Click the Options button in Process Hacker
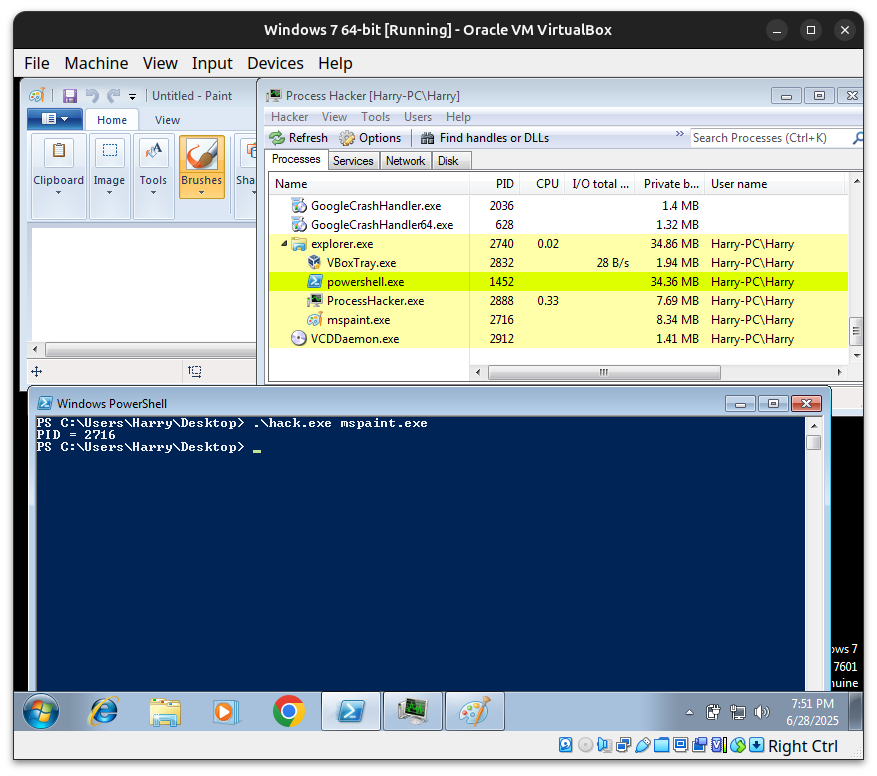Screen dimensions: 877x776 click(370, 138)
